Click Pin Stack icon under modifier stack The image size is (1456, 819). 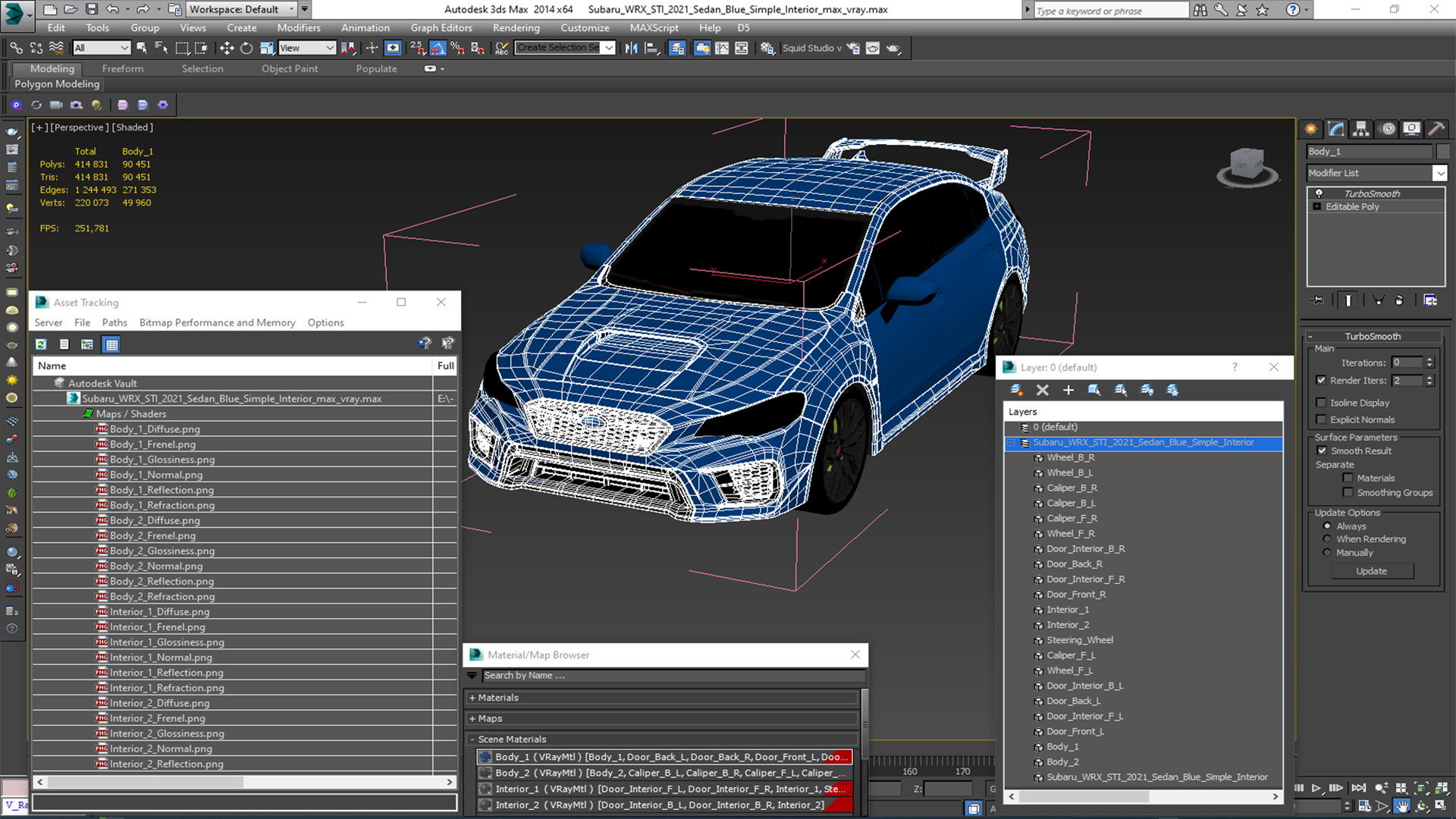tap(1318, 300)
